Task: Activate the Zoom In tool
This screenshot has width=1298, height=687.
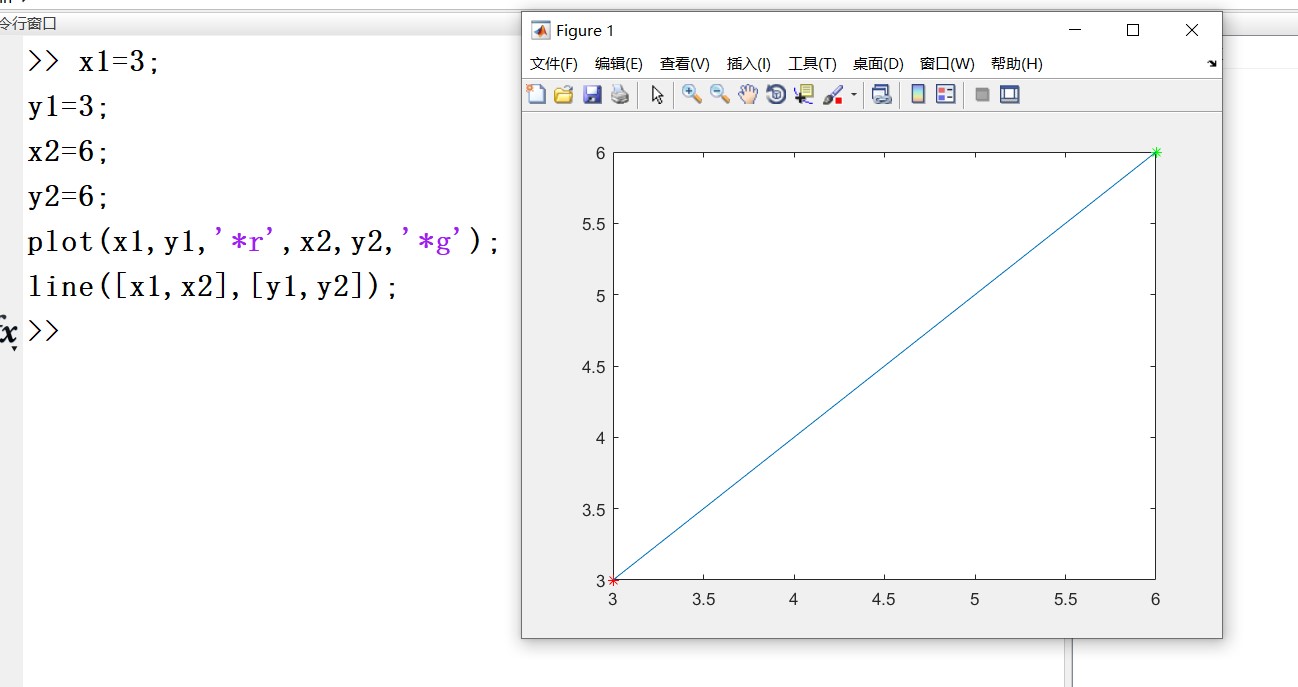Action: pyautogui.click(x=692, y=95)
